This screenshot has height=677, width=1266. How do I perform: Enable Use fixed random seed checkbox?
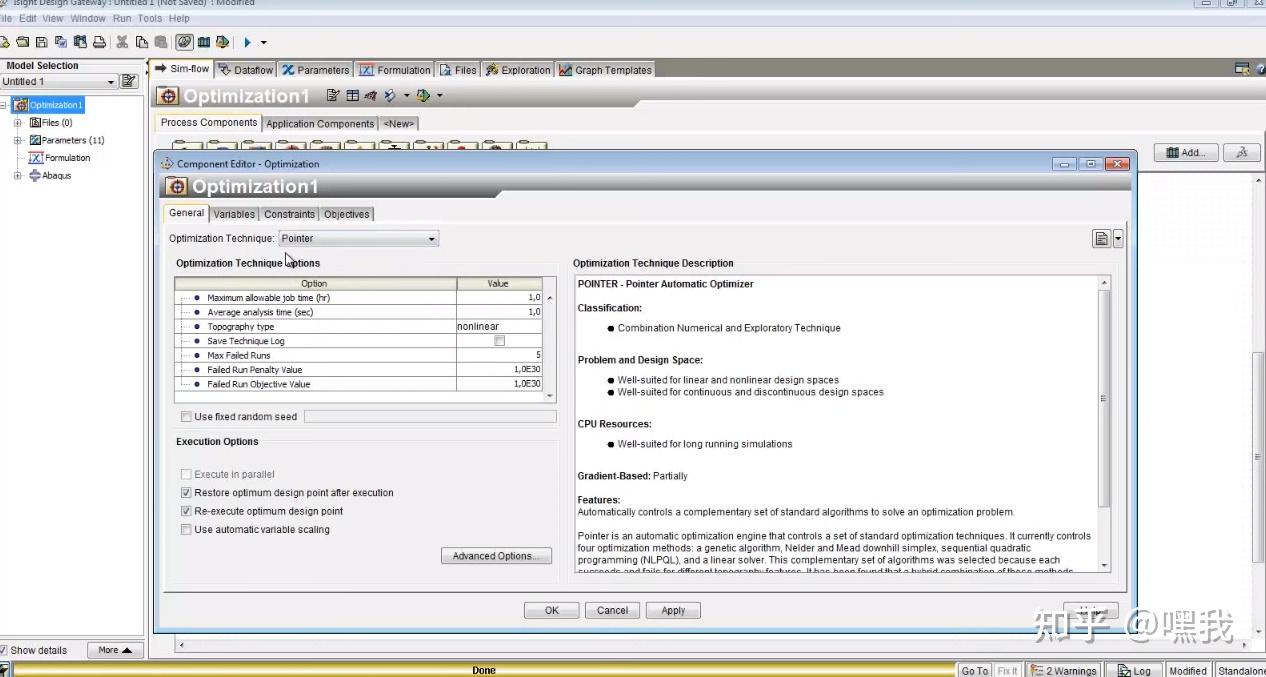[x=186, y=417]
